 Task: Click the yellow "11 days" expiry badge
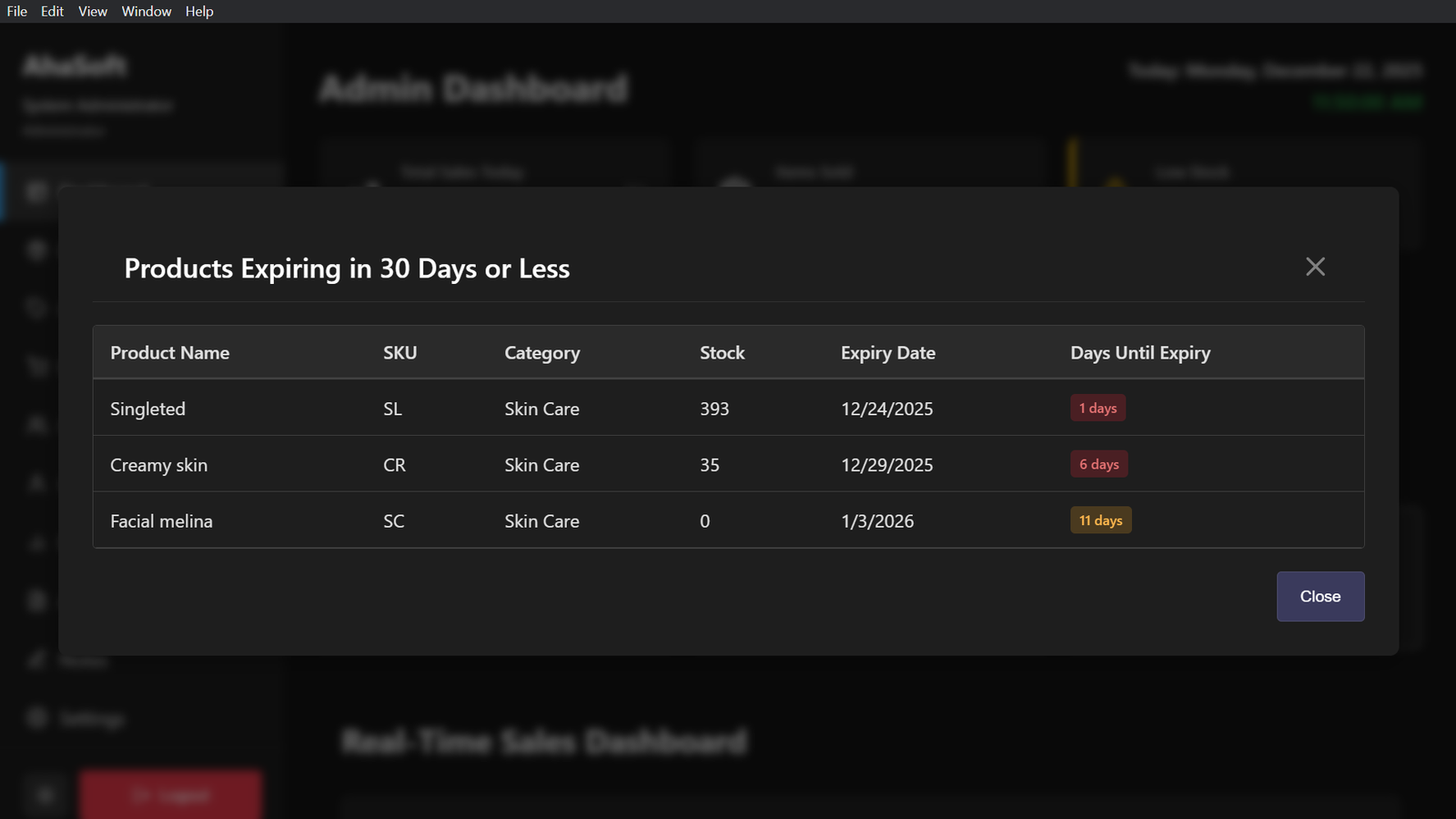tap(1101, 521)
